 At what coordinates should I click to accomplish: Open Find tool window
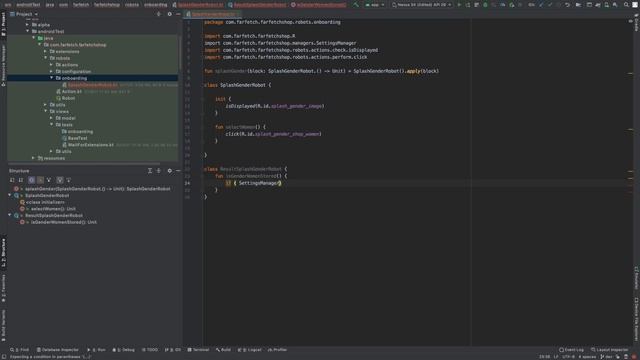click(x=19, y=350)
